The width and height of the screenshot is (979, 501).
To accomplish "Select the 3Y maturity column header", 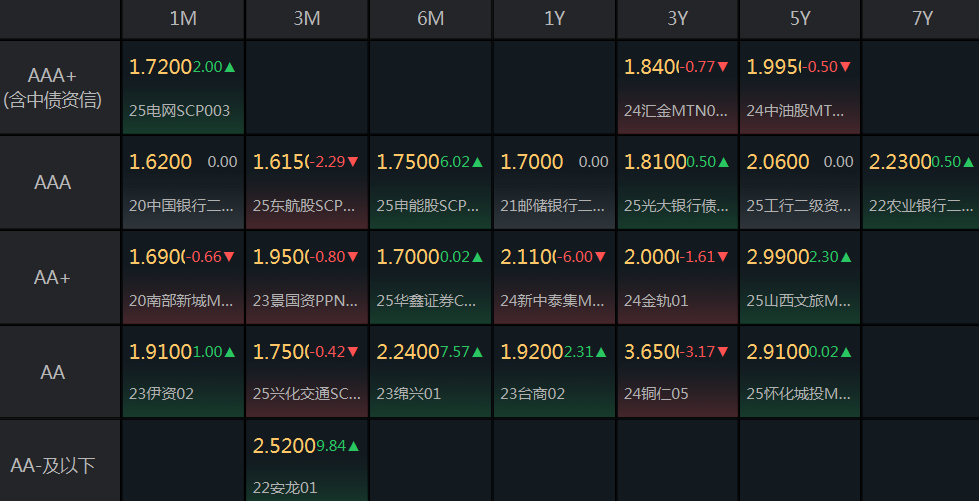I will point(677,19).
